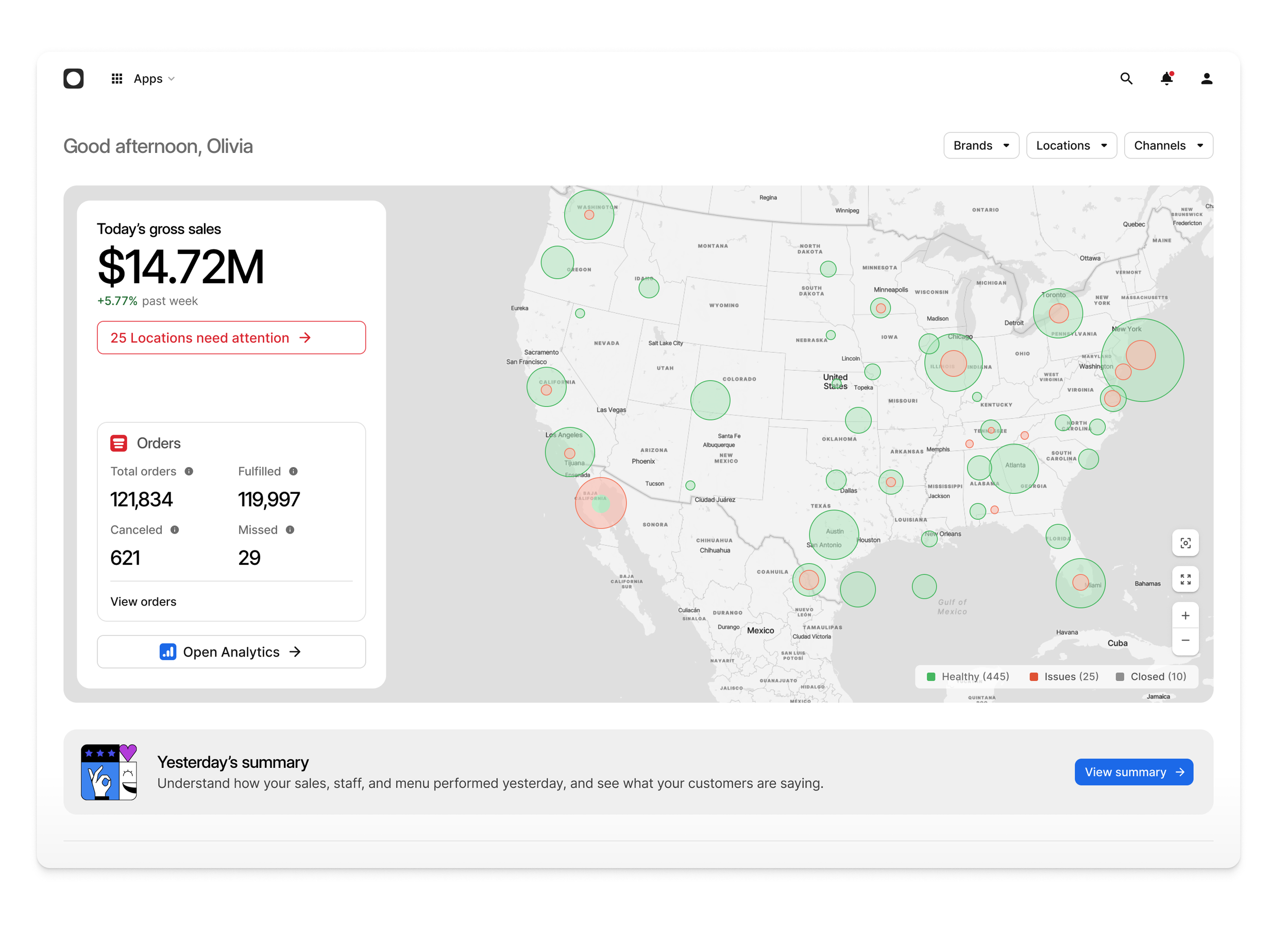Zoom in on the map
The width and height of the screenshot is (1288, 945).
tap(1185, 615)
